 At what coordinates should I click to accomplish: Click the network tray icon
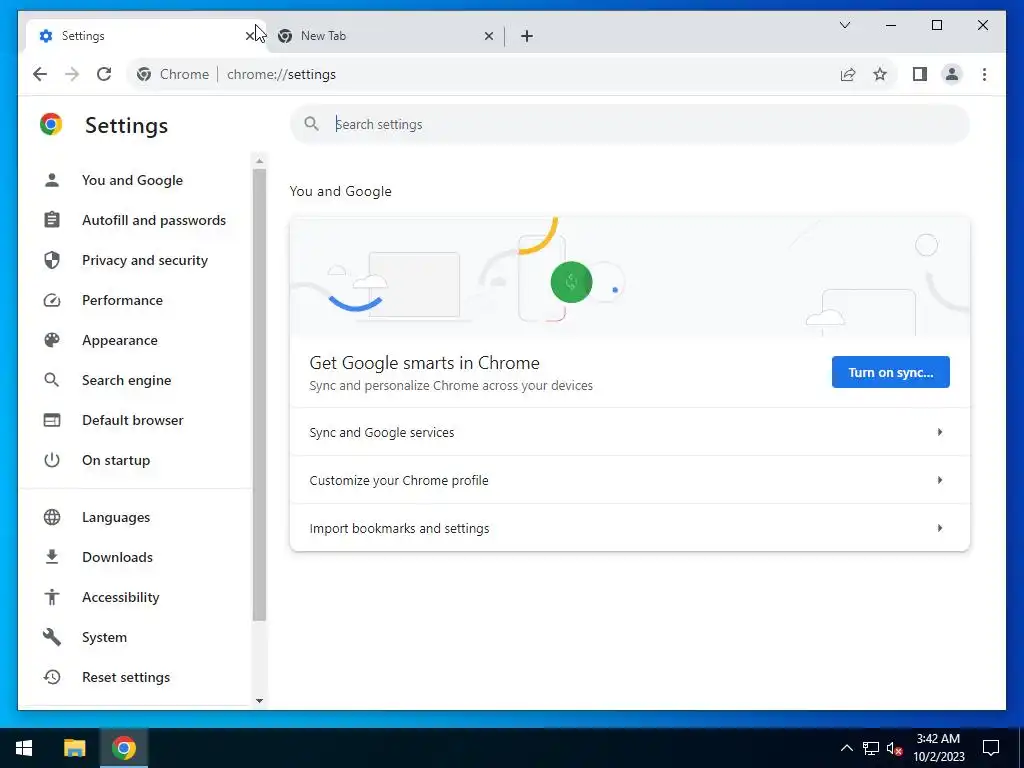[871, 748]
